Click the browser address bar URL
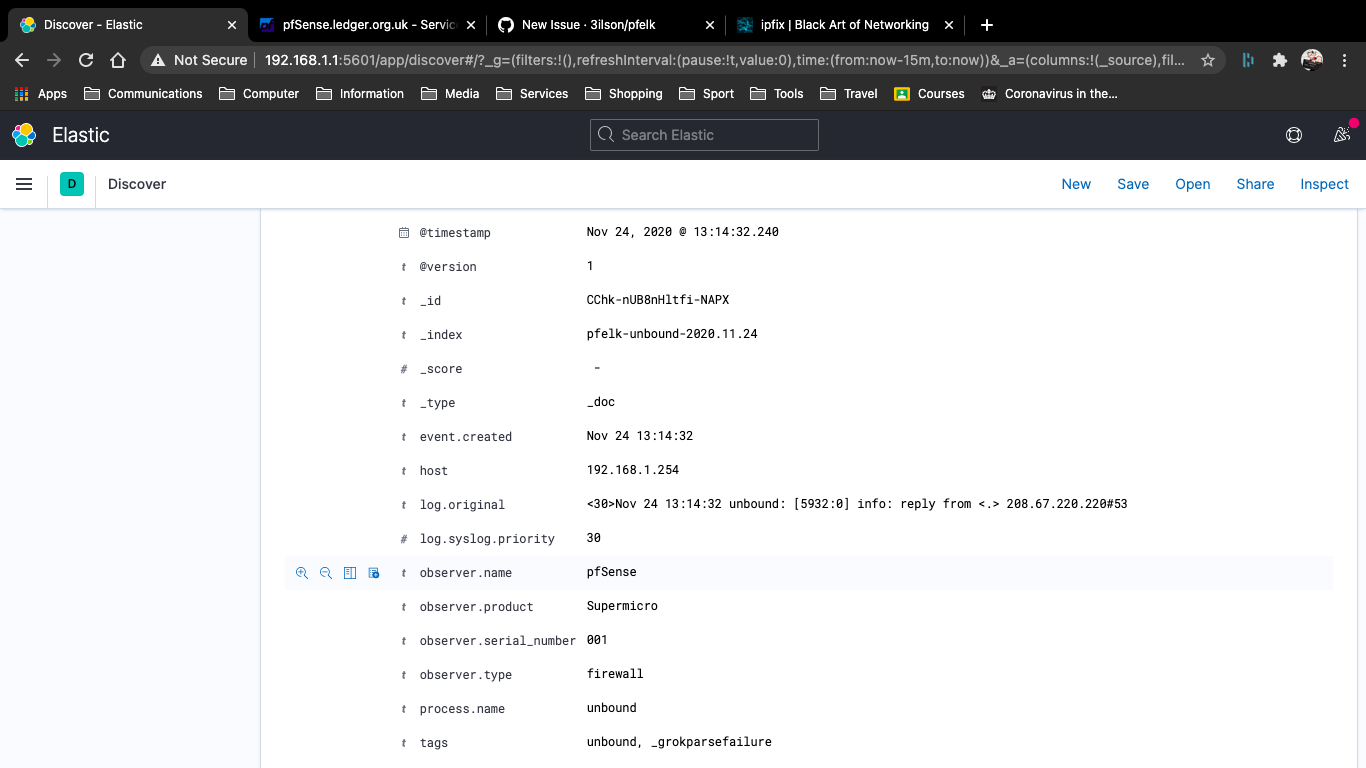This screenshot has height=768, width=1366. tap(725, 60)
